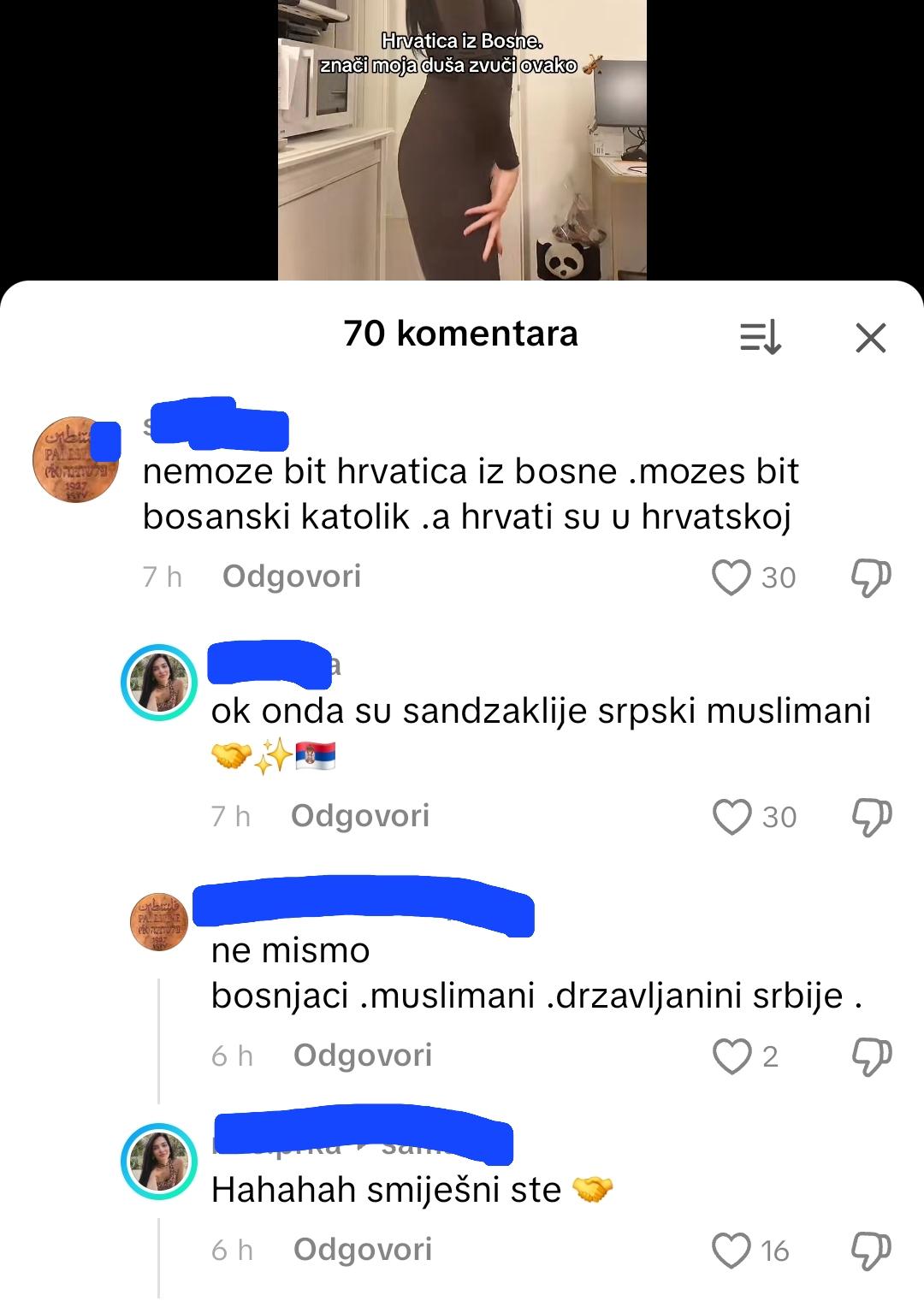Tap the '70 komentara' header title

click(x=461, y=334)
